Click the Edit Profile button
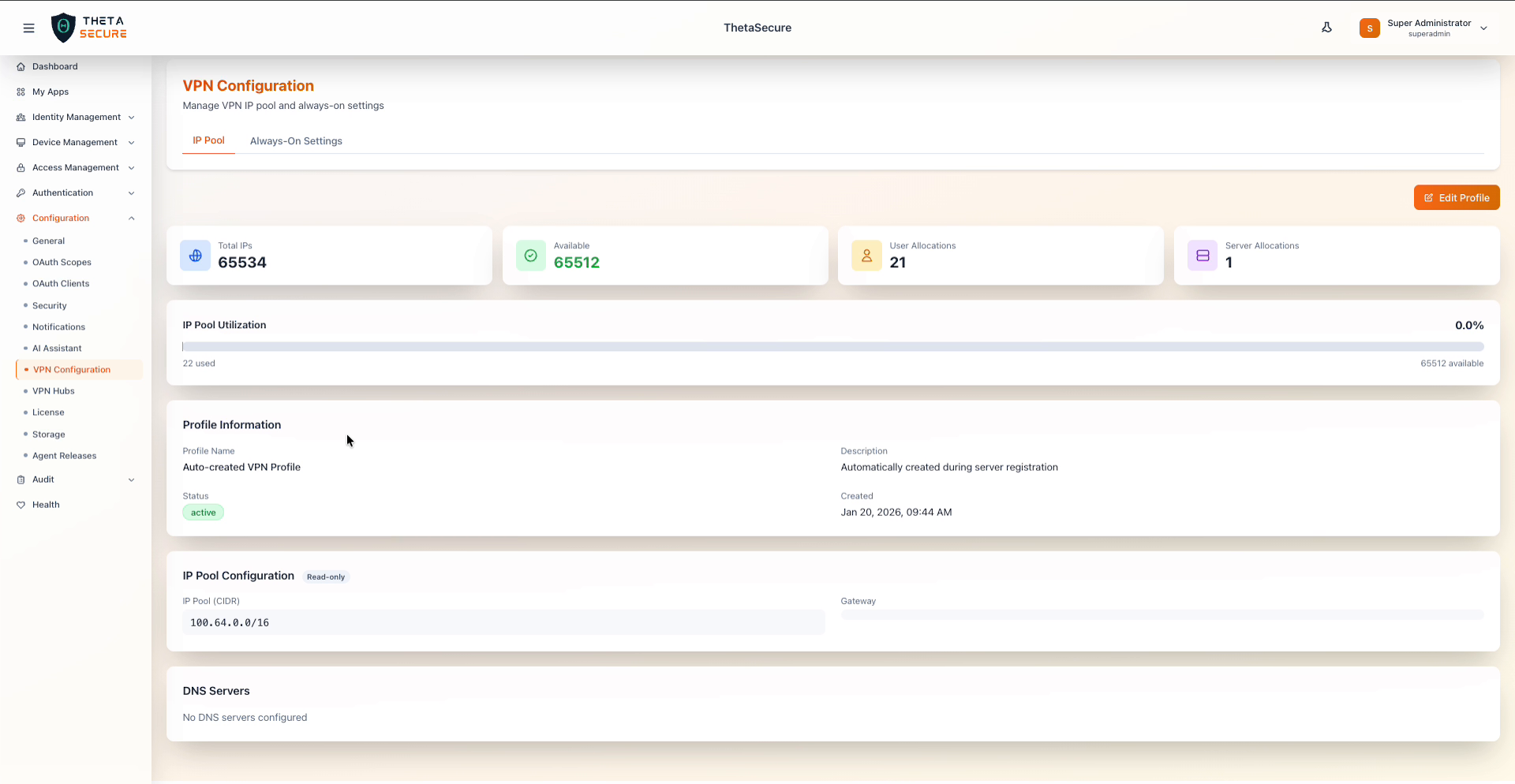The image size is (1515, 784). tap(1457, 197)
